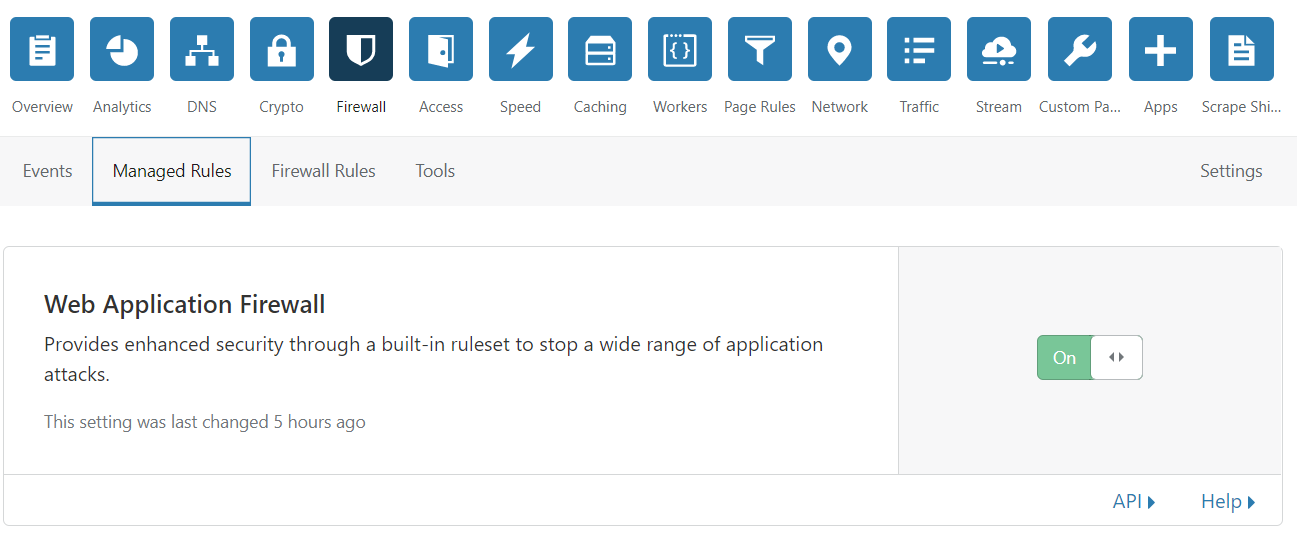
Task: Open the Page Rules funnel icon
Action: click(x=760, y=50)
